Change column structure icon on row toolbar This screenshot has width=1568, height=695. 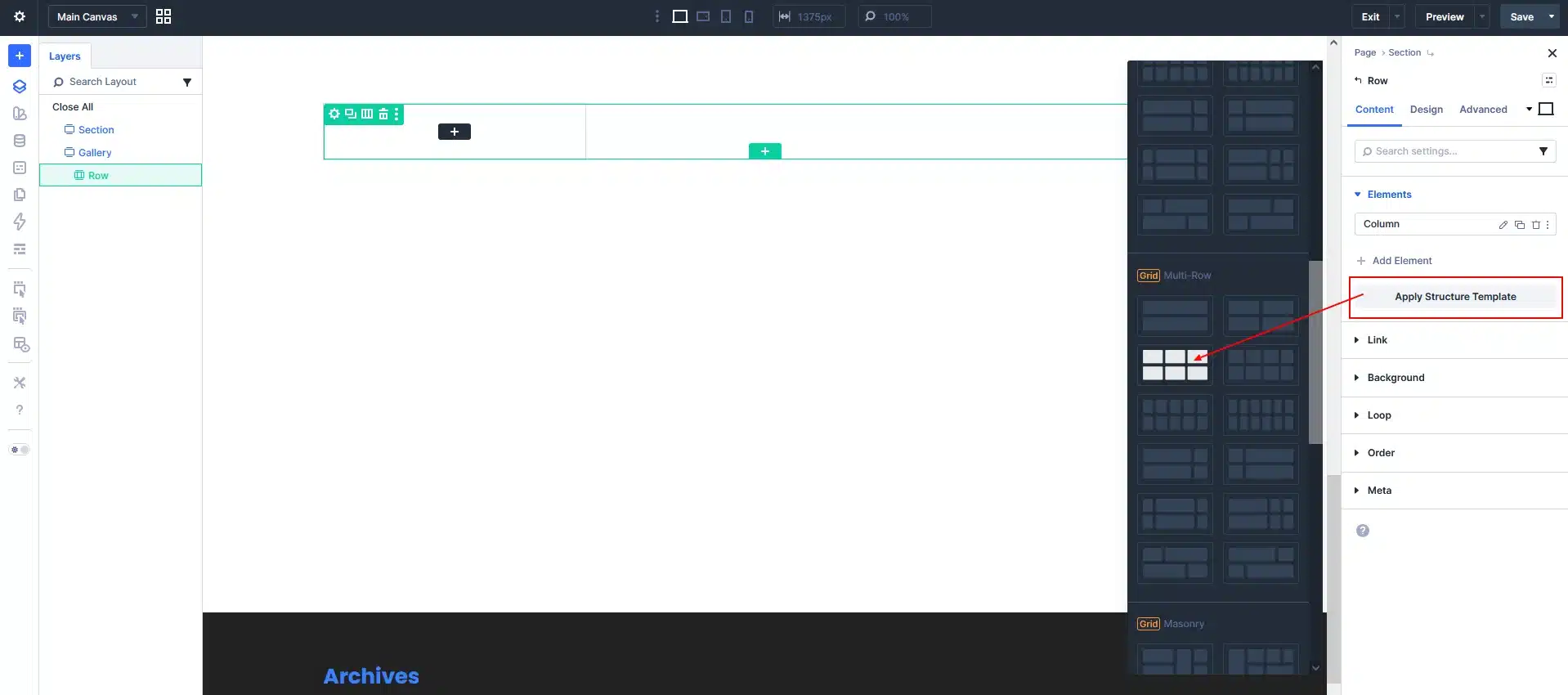click(367, 114)
